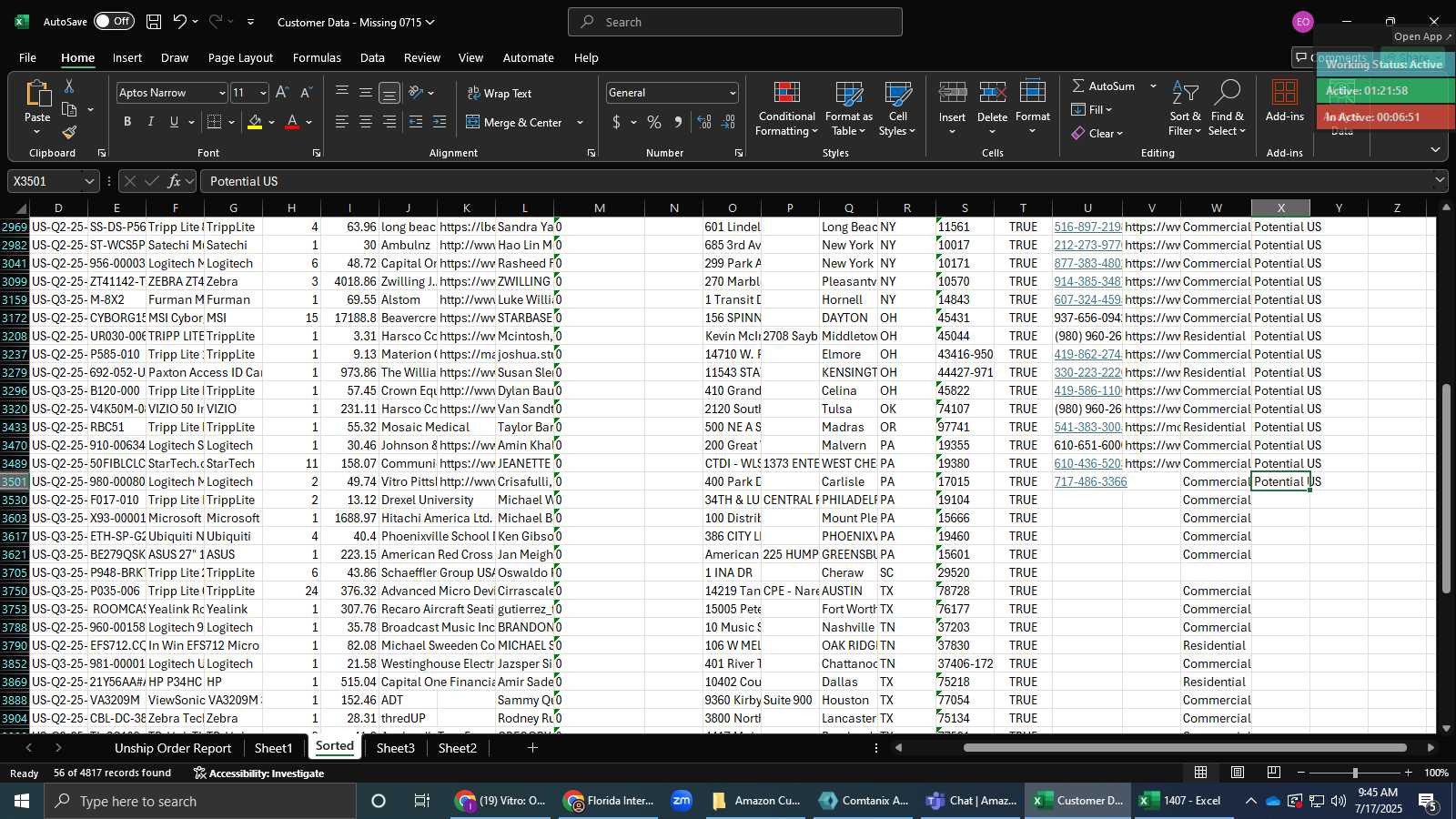Open the Add-ins button
This screenshot has width=1456, height=819.
[1285, 101]
